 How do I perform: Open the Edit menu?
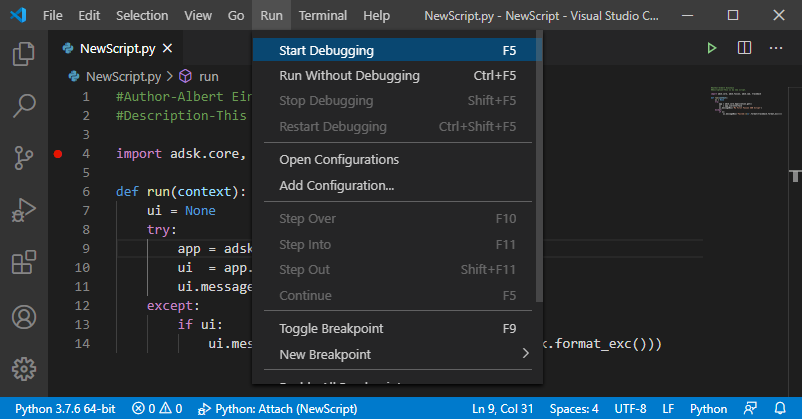[x=89, y=15]
